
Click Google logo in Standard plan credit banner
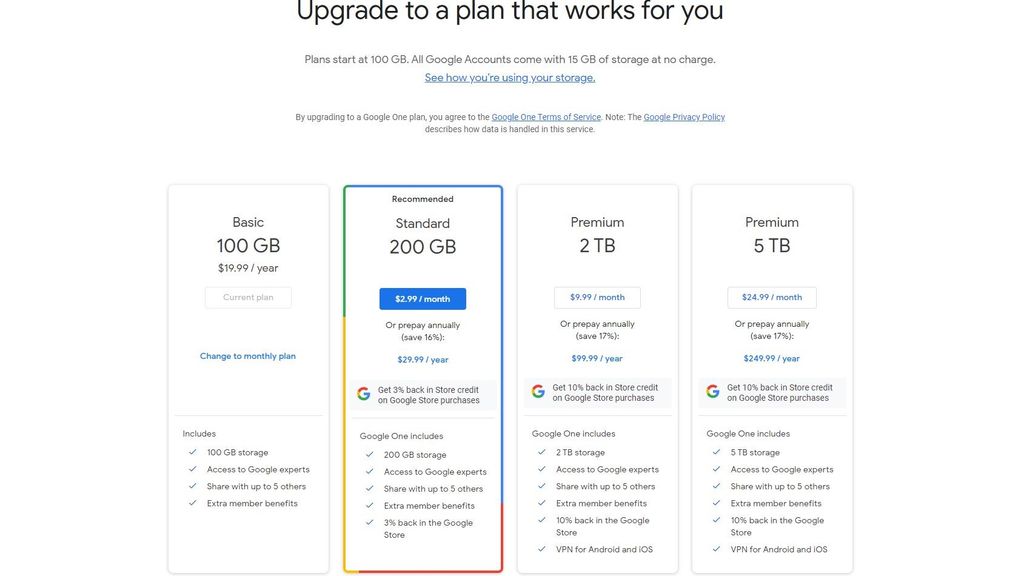pos(364,394)
